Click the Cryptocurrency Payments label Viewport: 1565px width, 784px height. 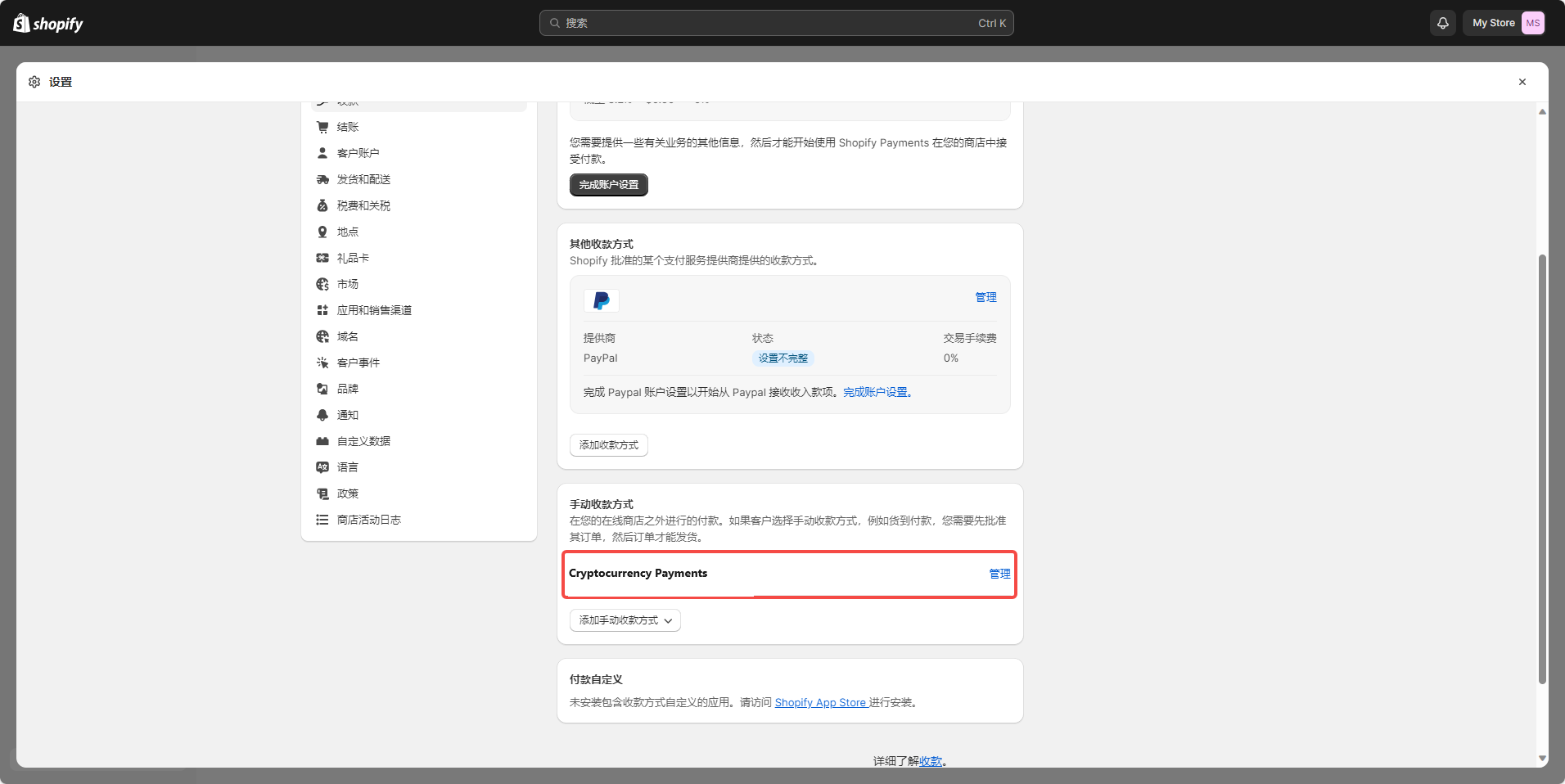click(638, 573)
